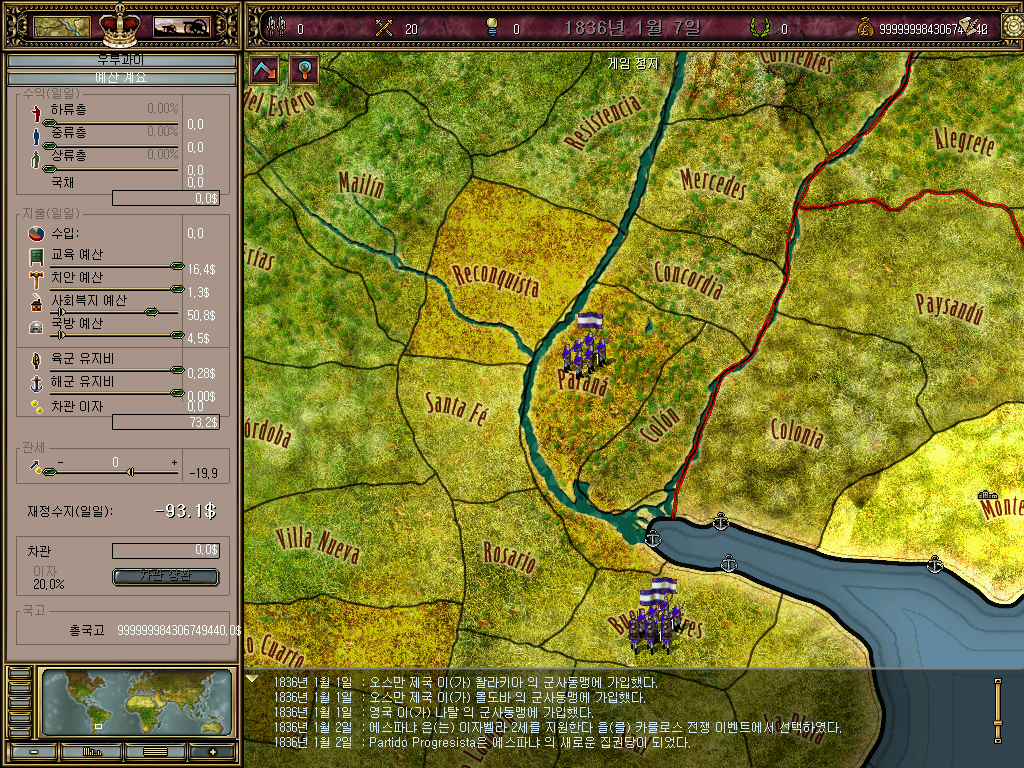
Task: Click the 해군 유지비 slider handle
Action: point(177,393)
